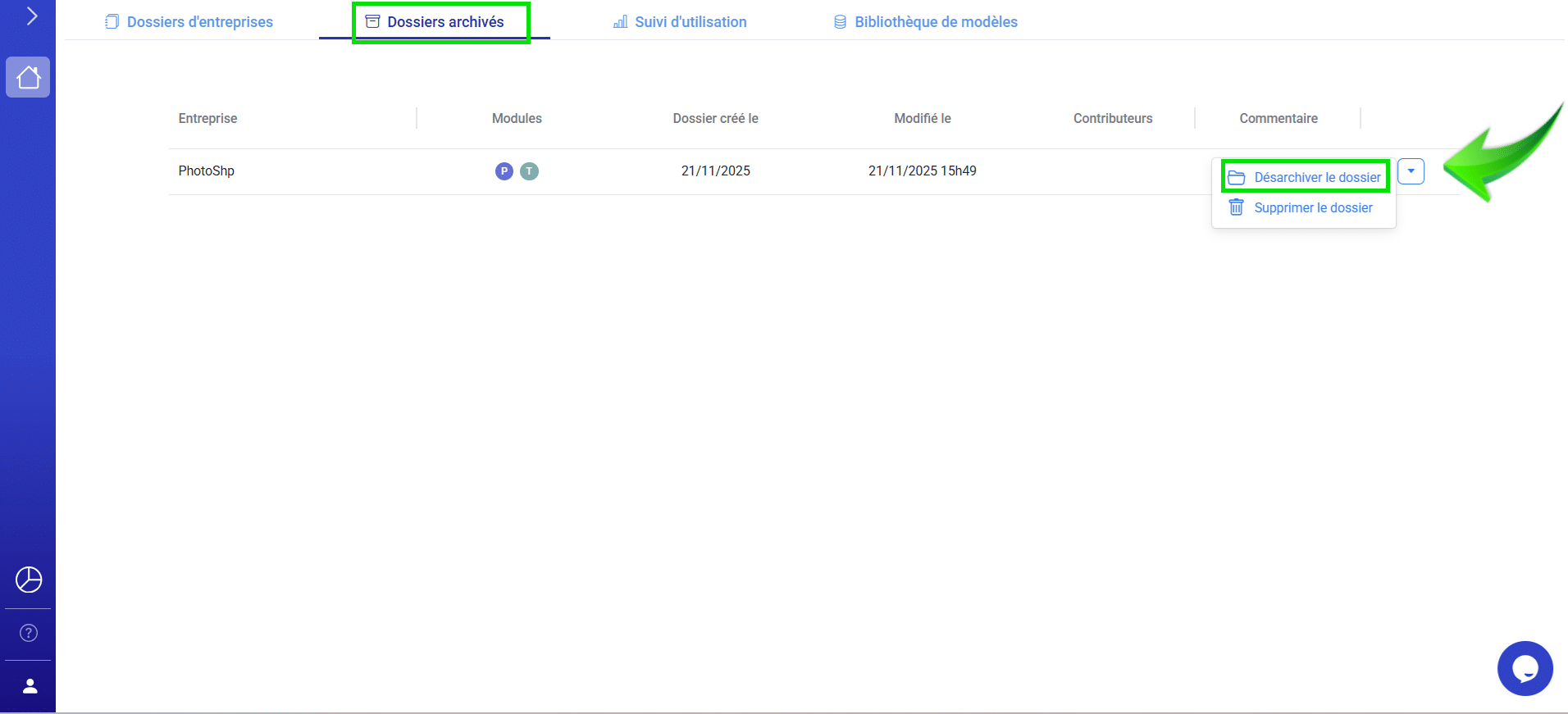1568x714 pixels.
Task: Open the user profile icon
Action: (x=30, y=686)
